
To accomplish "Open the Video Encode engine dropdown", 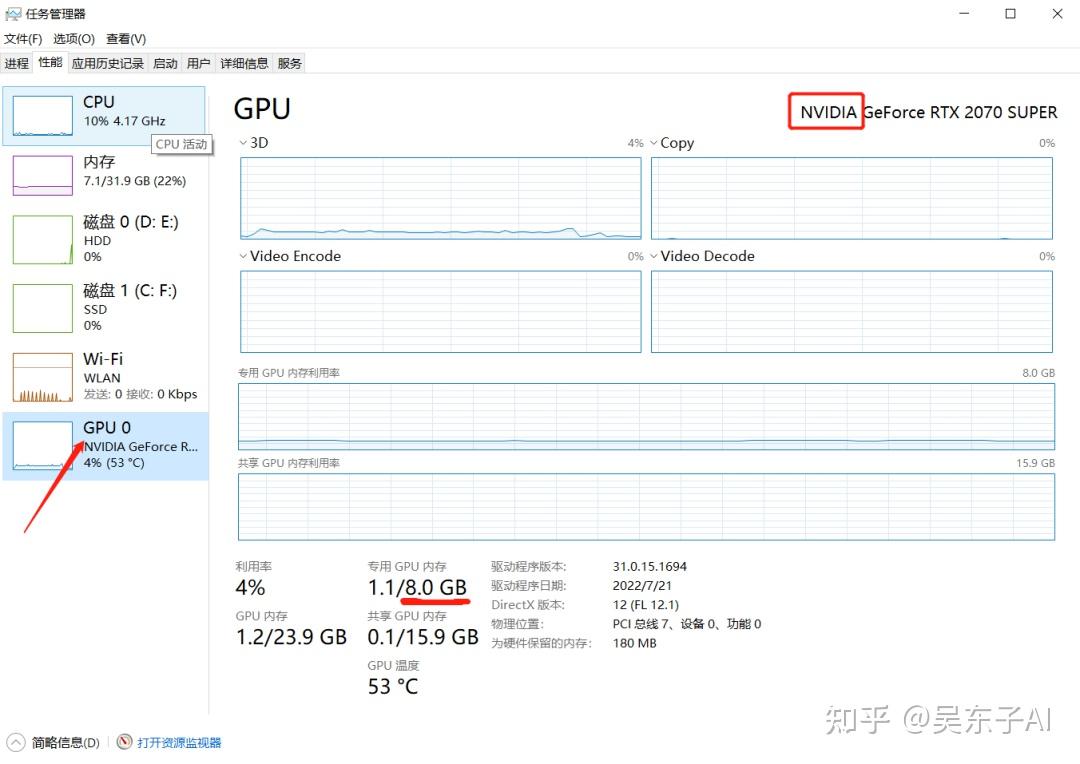I will [x=243, y=256].
